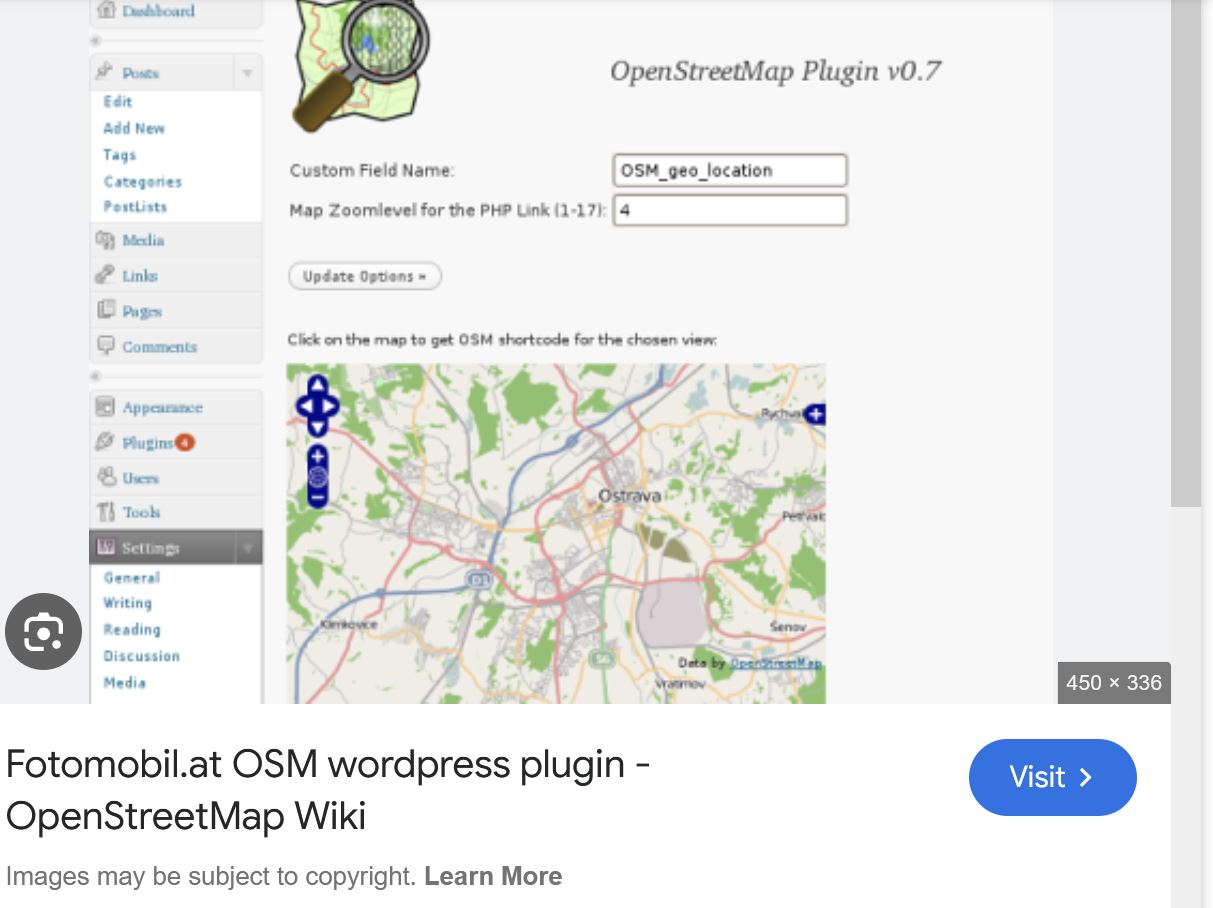Open the Learn More copyright link
This screenshot has width=1213, height=908.
click(x=493, y=876)
